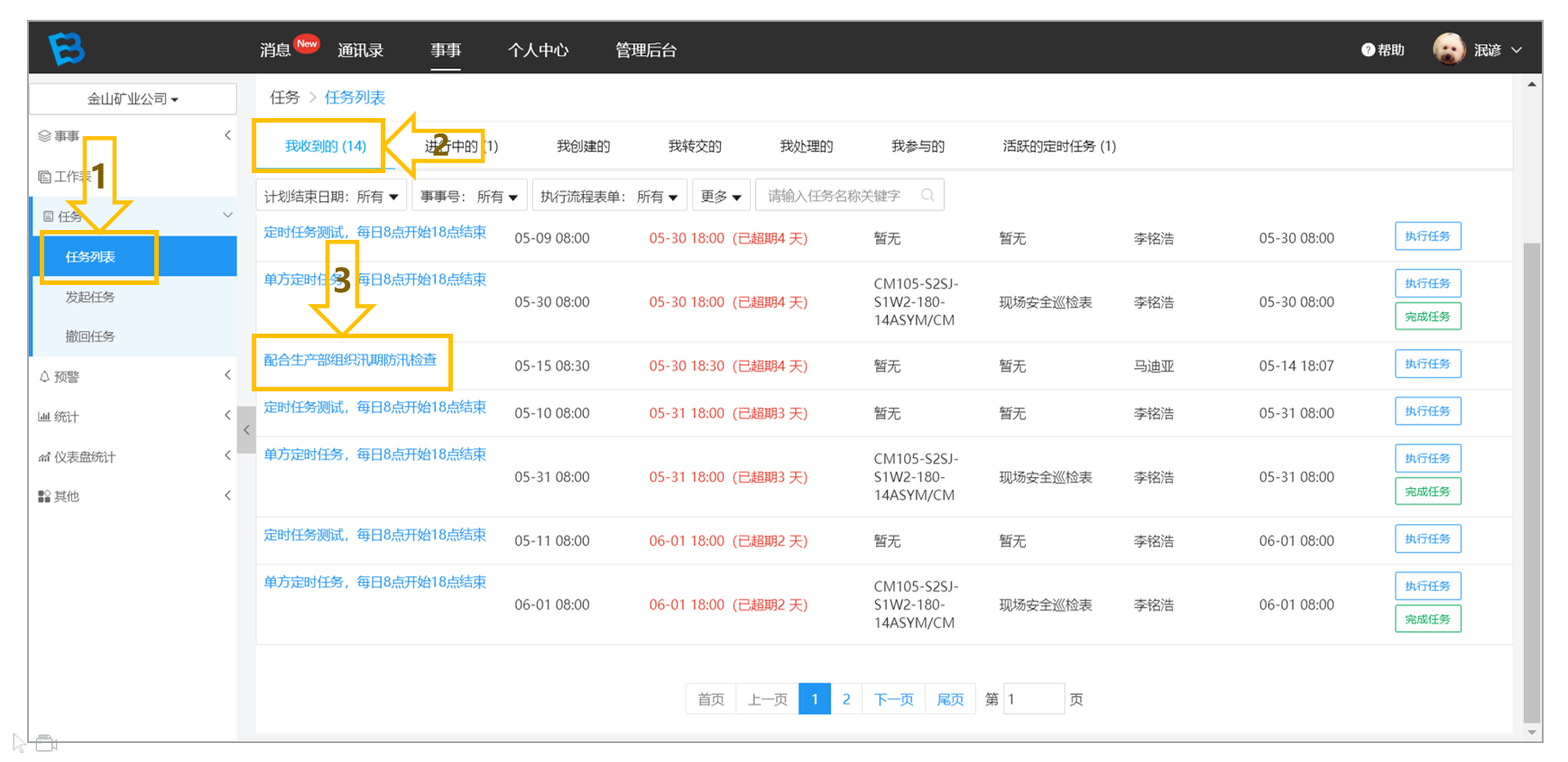Click the search magnifier icon in keyword box
The image size is (1568, 762).
pyautogui.click(x=927, y=195)
